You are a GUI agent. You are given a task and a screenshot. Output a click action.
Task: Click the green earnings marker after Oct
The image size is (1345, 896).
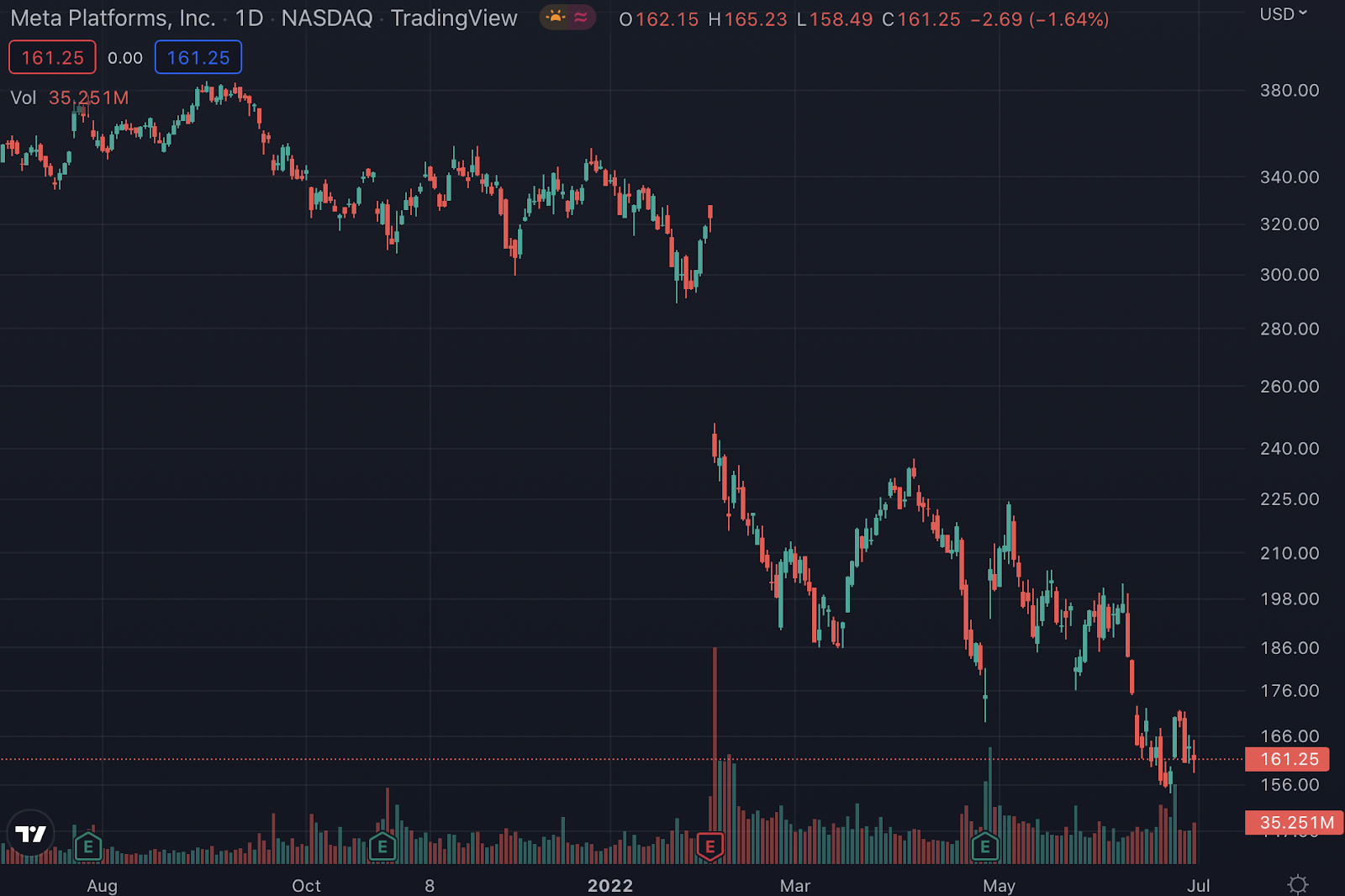point(382,846)
